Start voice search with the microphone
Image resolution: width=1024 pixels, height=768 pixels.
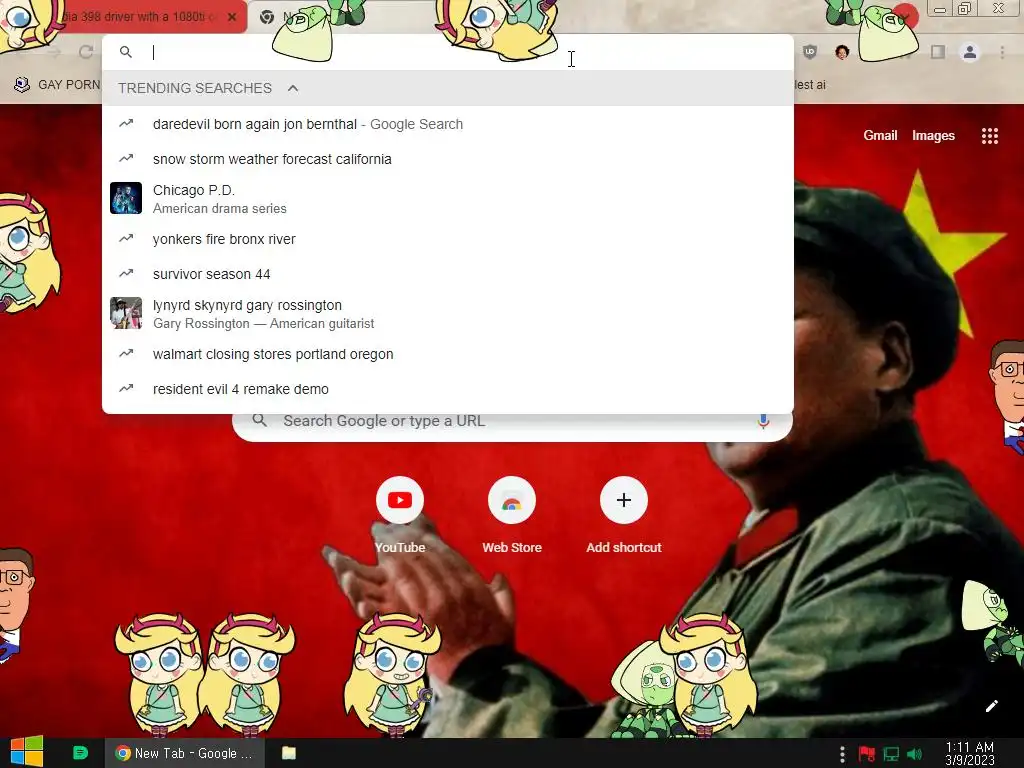(x=763, y=421)
